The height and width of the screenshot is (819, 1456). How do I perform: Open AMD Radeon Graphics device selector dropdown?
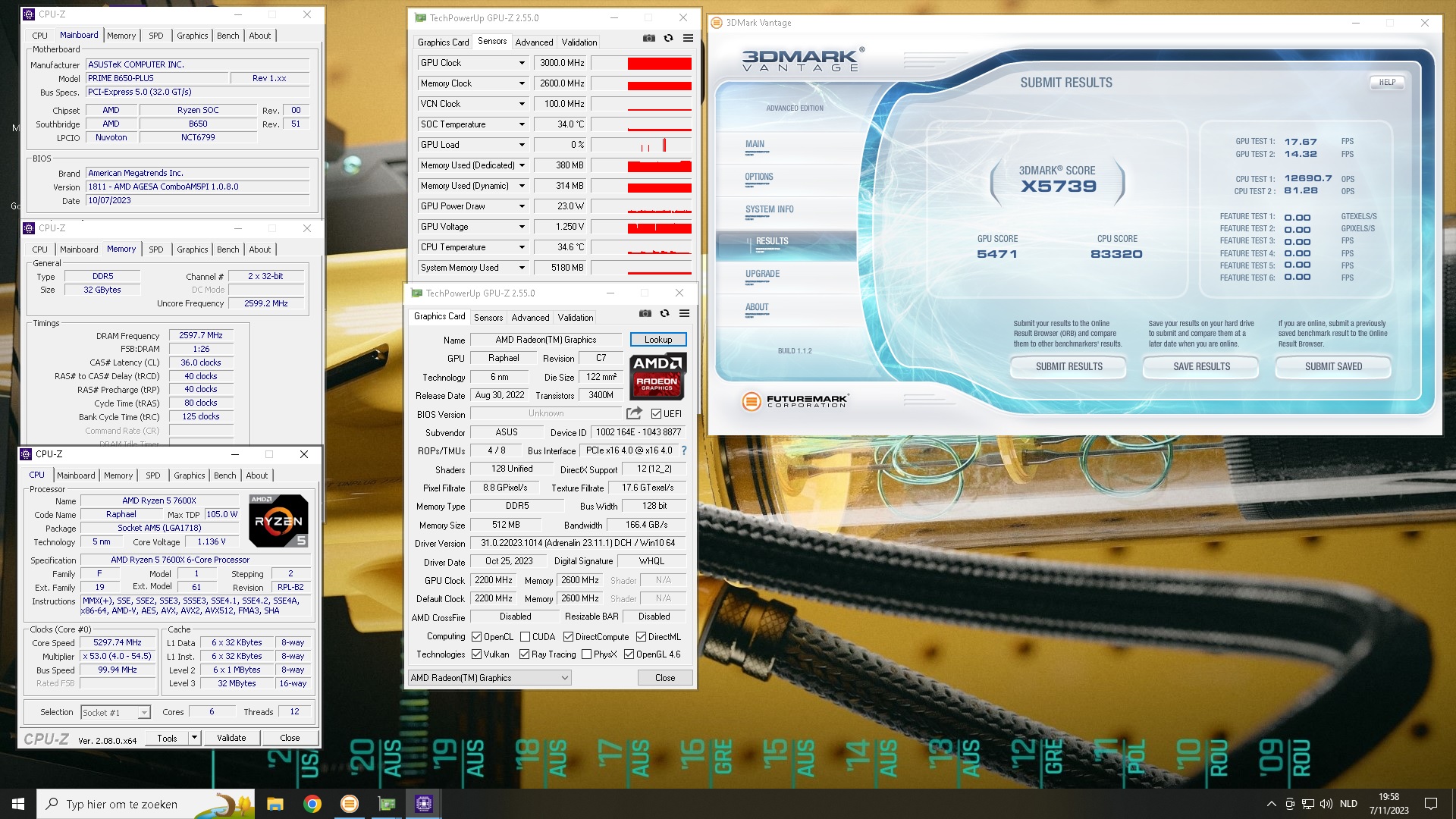pos(489,678)
